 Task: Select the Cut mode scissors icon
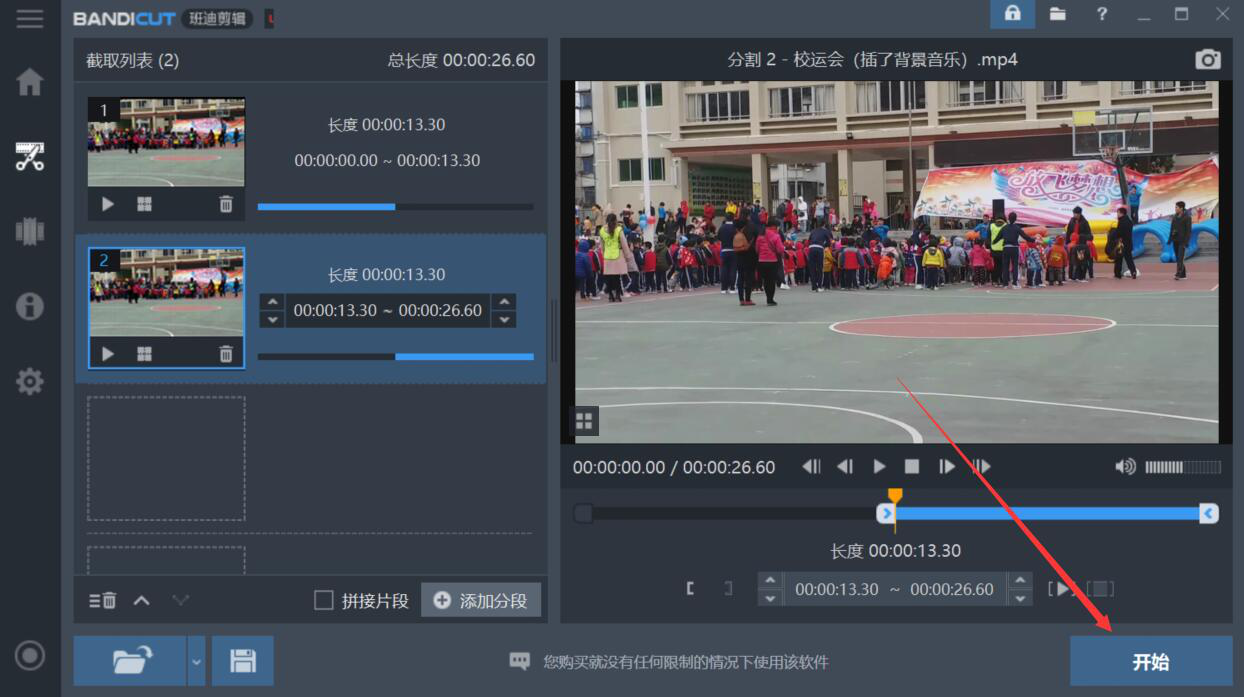(x=30, y=156)
